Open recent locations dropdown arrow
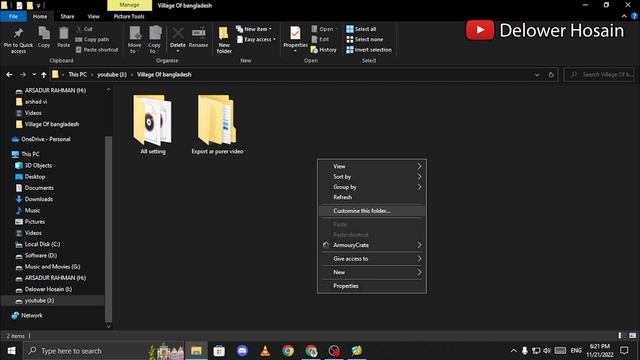The image size is (640, 360). pos(34,75)
